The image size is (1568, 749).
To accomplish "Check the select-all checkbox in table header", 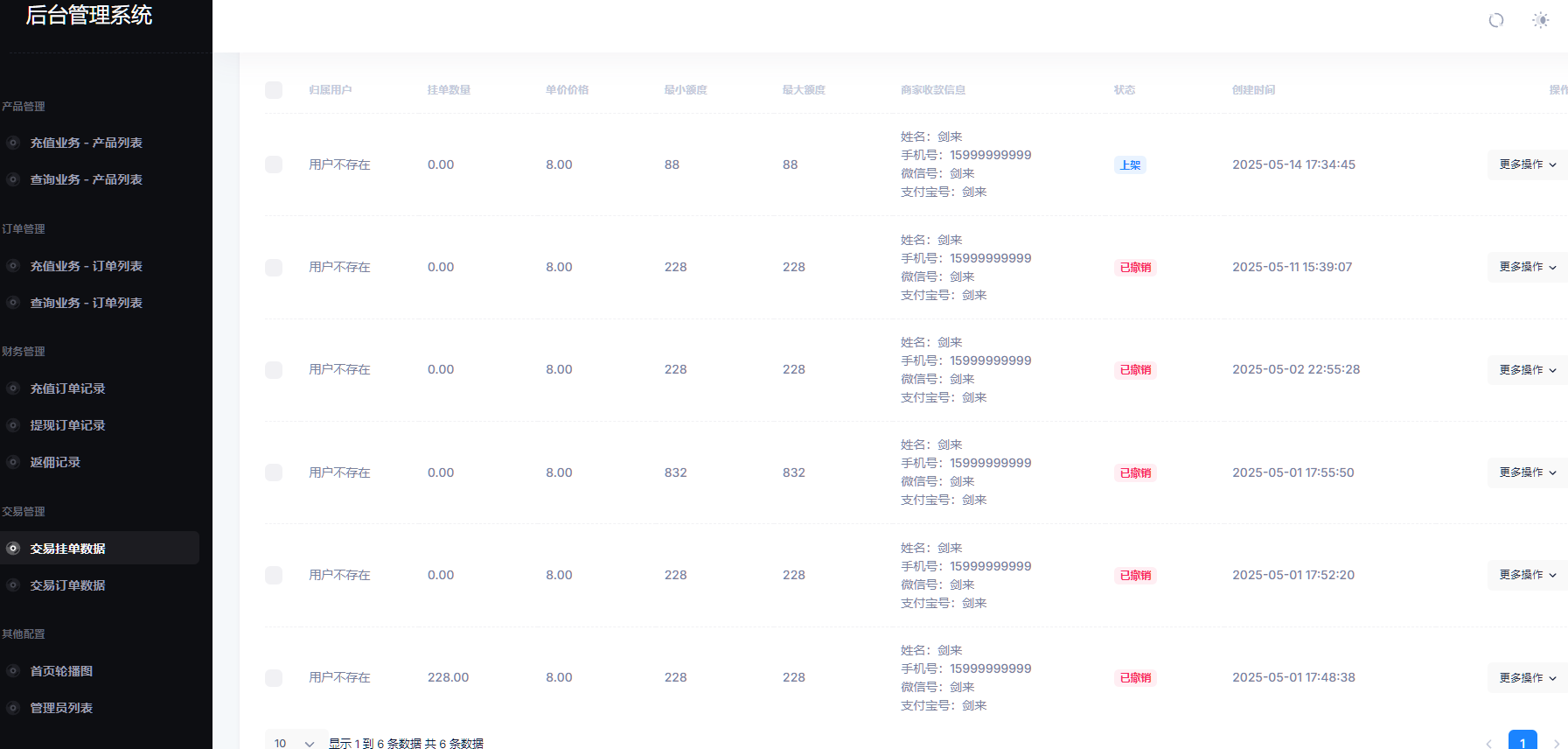I will coord(274,90).
